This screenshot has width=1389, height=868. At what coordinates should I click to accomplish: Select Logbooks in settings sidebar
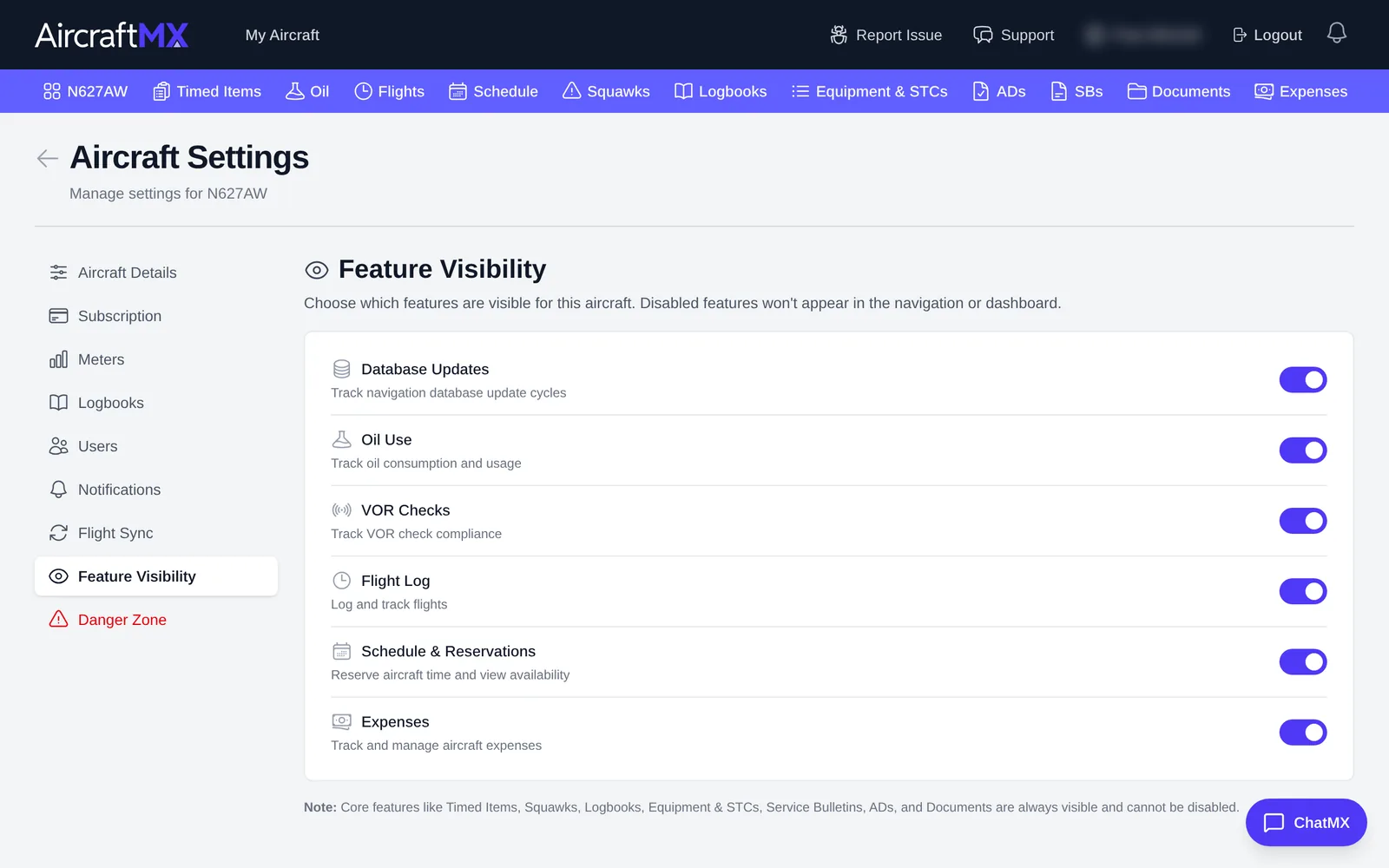156,403
